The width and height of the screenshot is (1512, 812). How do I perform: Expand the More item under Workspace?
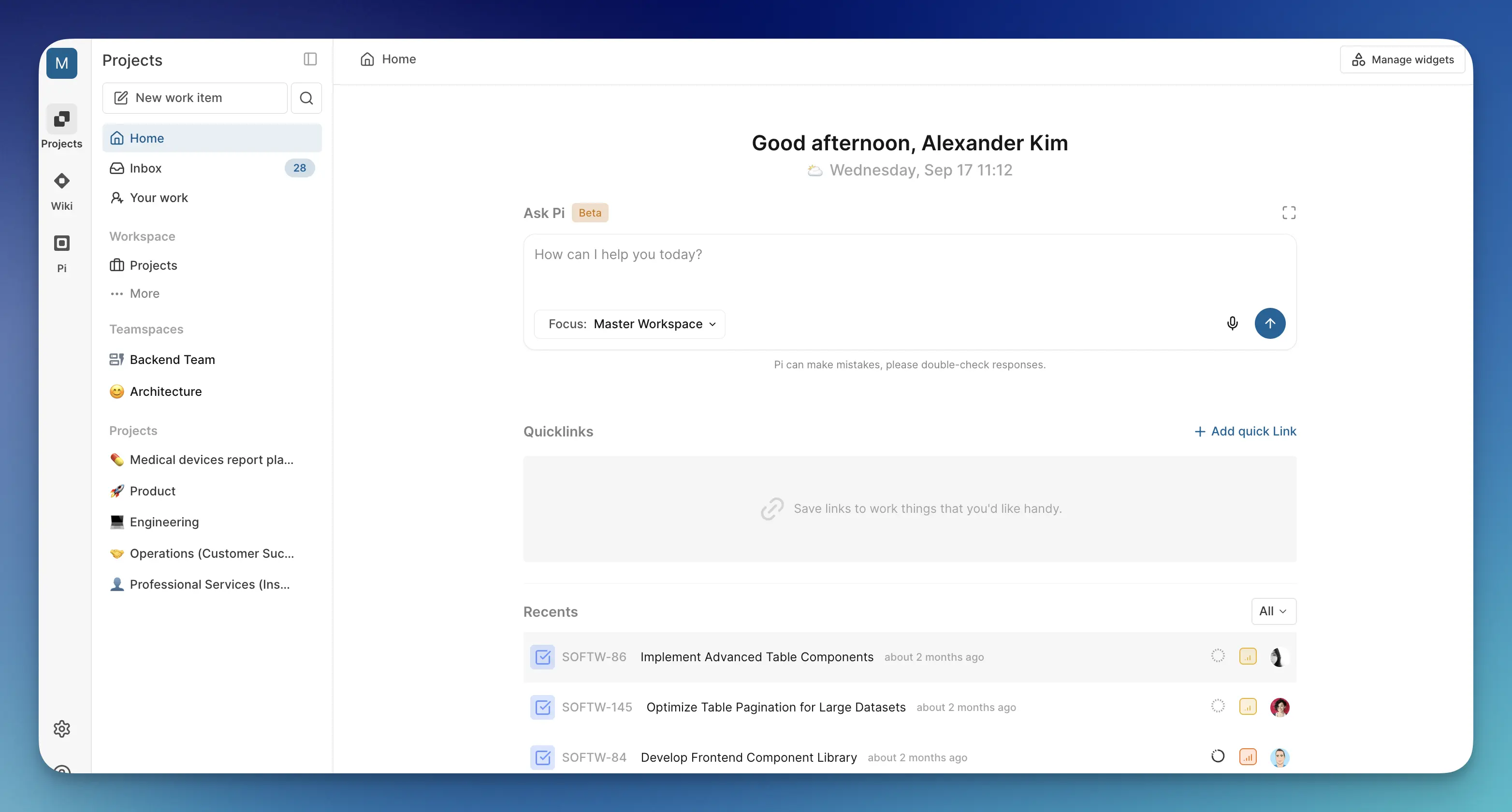pos(134,293)
